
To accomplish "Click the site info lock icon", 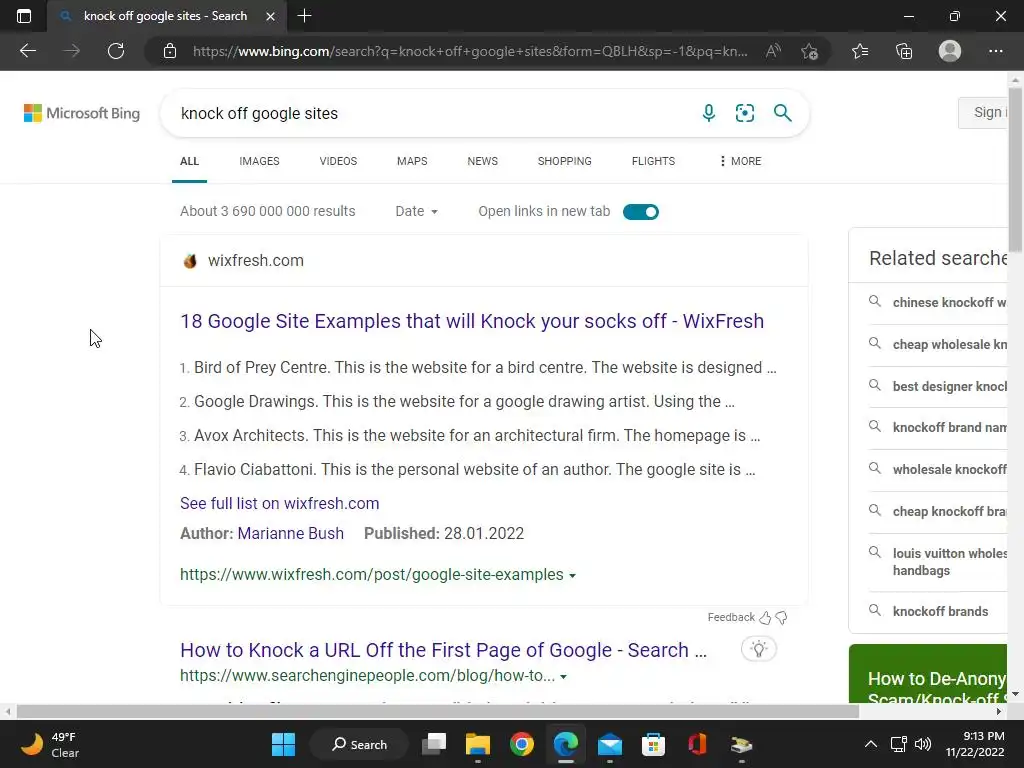I will (170, 51).
